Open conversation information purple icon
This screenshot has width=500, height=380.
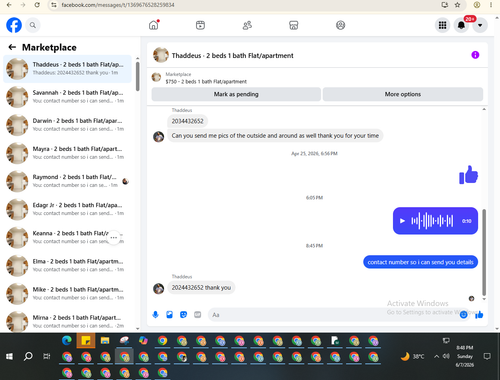[x=475, y=55]
